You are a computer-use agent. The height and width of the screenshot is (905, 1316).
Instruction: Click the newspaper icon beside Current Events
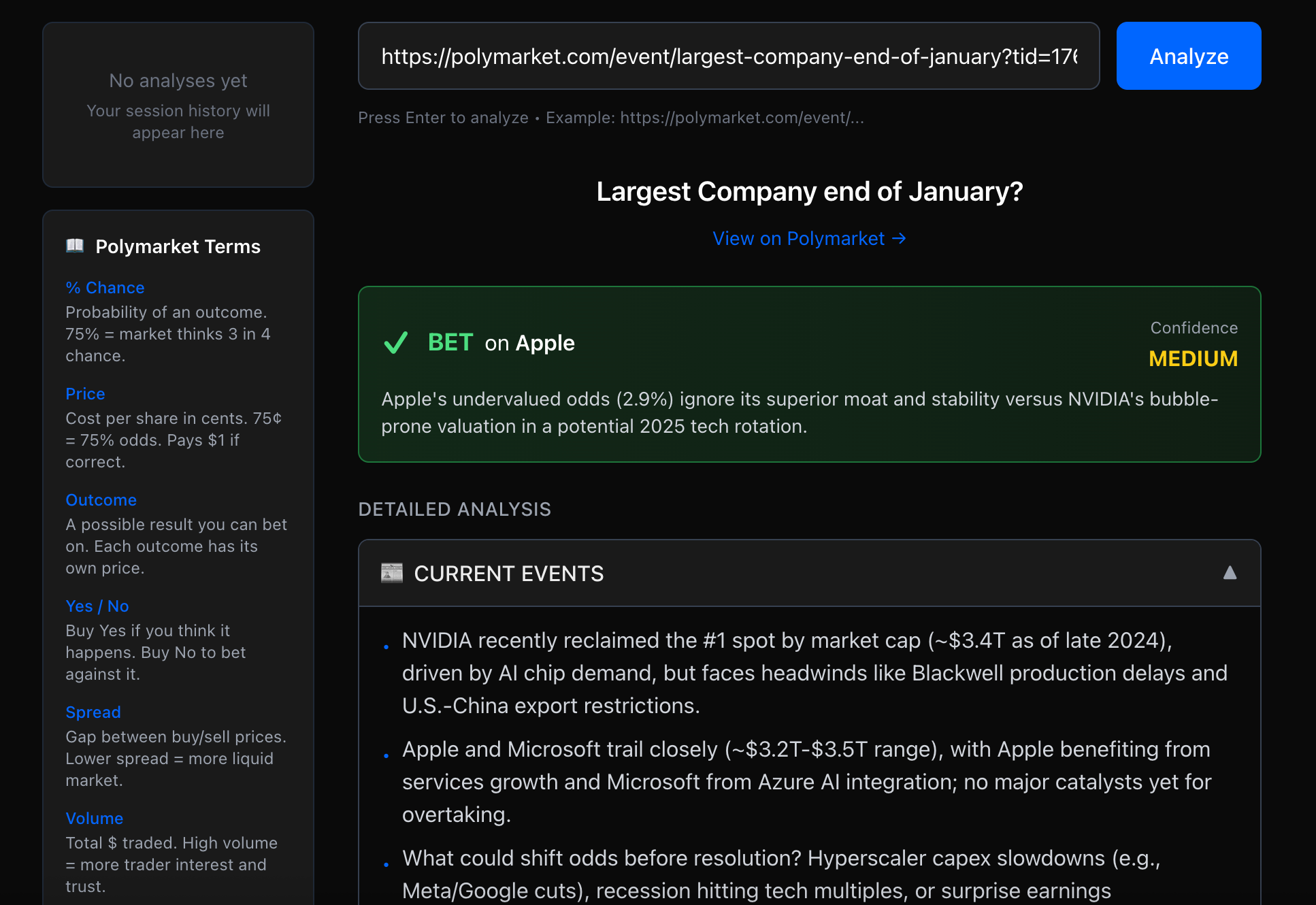coord(392,573)
